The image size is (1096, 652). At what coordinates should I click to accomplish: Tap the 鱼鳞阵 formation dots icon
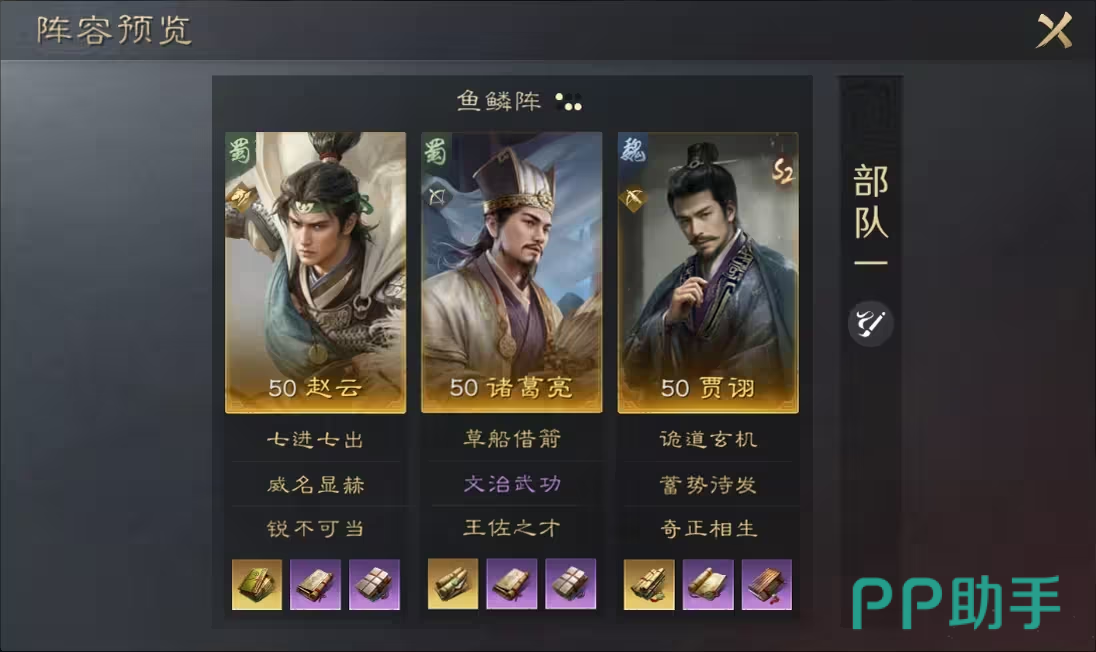click(x=568, y=102)
